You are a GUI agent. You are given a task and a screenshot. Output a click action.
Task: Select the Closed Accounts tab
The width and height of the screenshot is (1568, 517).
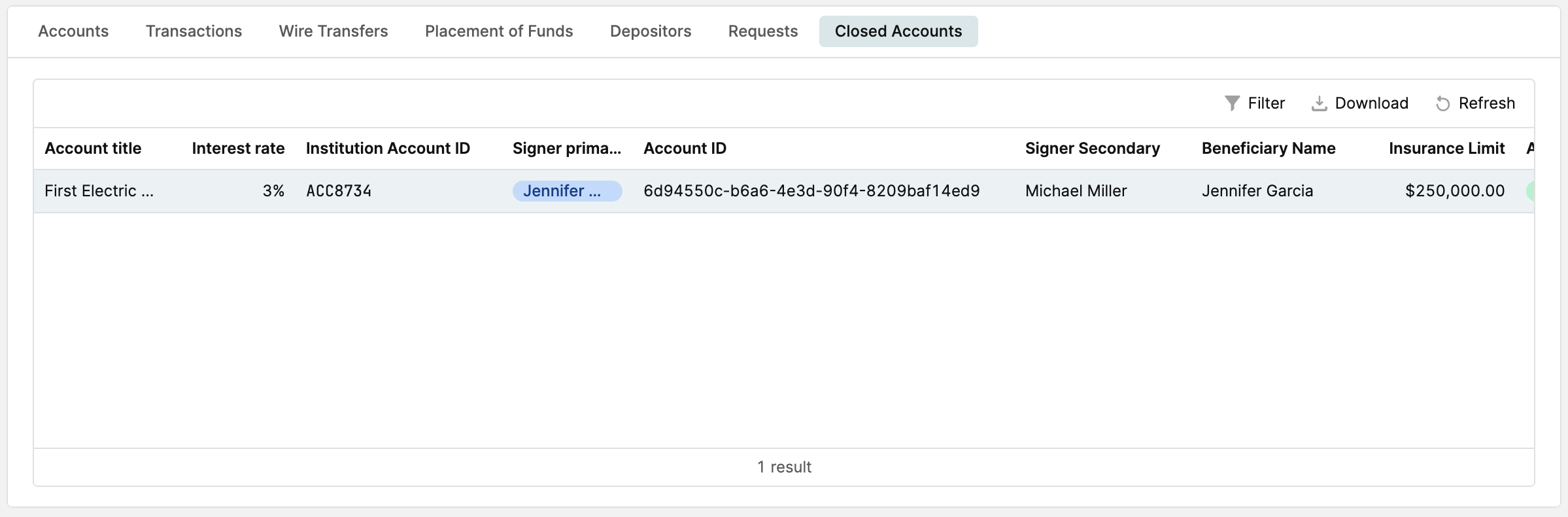point(898,31)
